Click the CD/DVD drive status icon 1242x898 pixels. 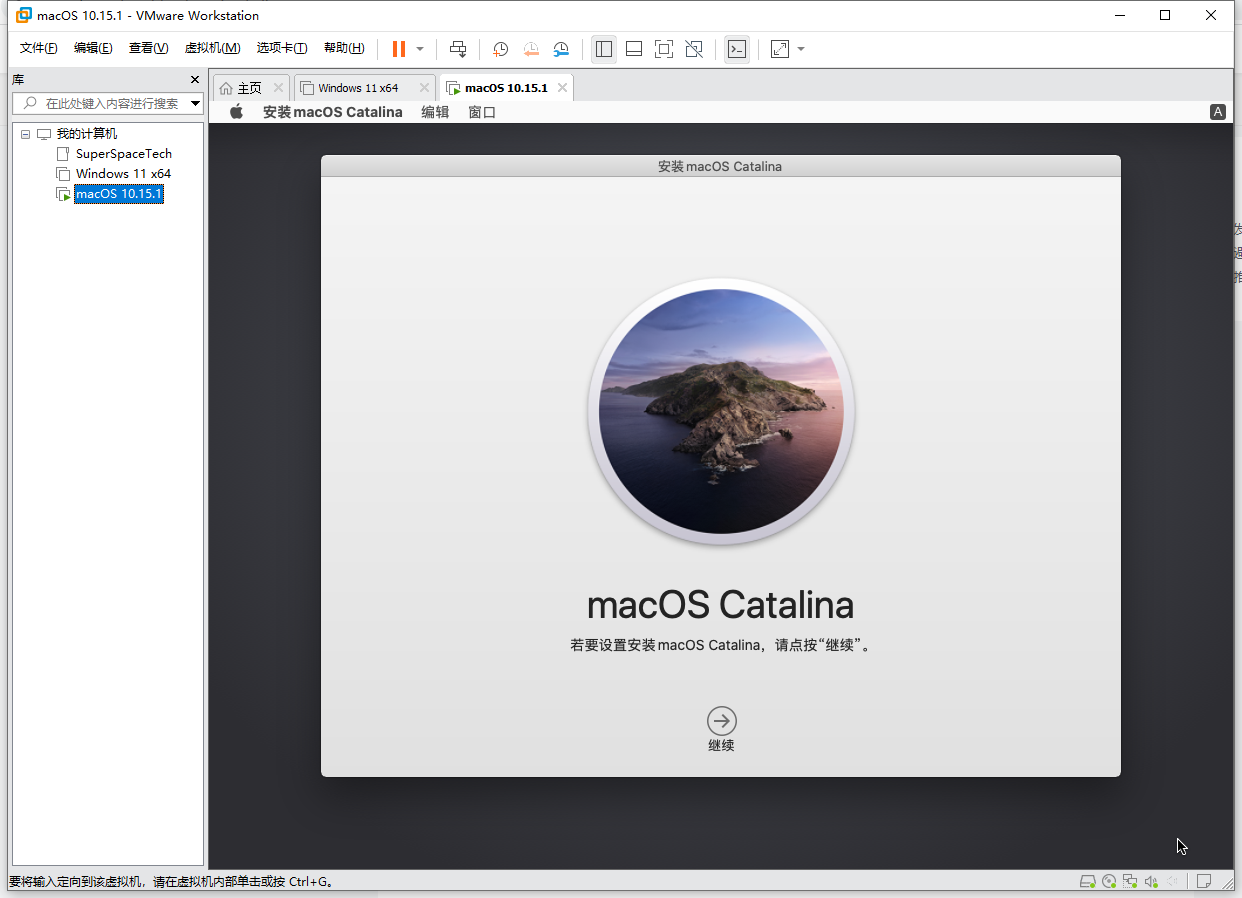point(1109,881)
